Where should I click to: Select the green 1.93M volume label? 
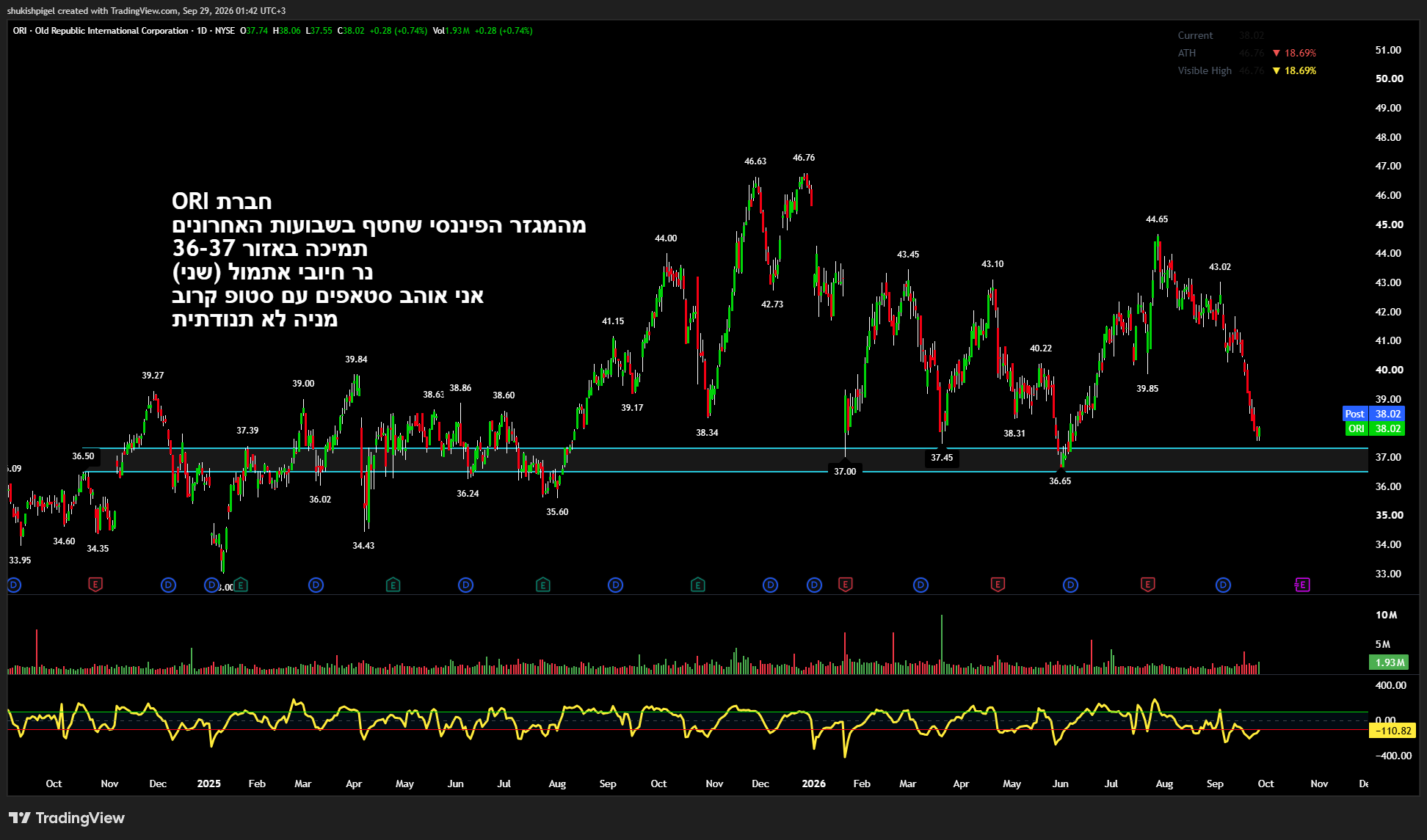[x=1389, y=662]
